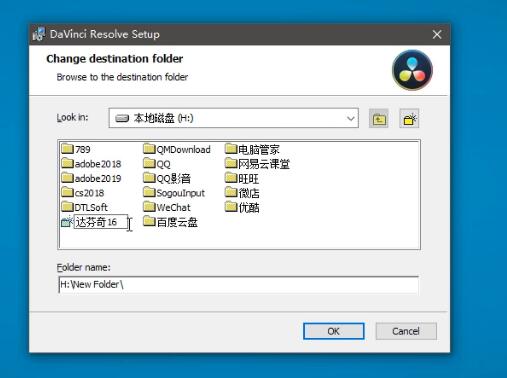The width and height of the screenshot is (507, 378).
Task: Click the DaVinci Resolve logo
Action: [x=412, y=70]
